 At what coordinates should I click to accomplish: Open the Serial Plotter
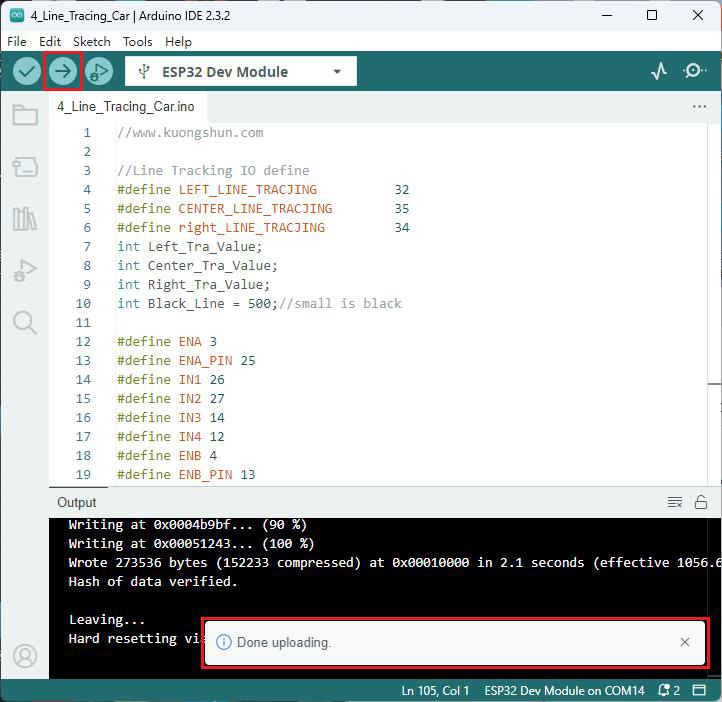659,71
